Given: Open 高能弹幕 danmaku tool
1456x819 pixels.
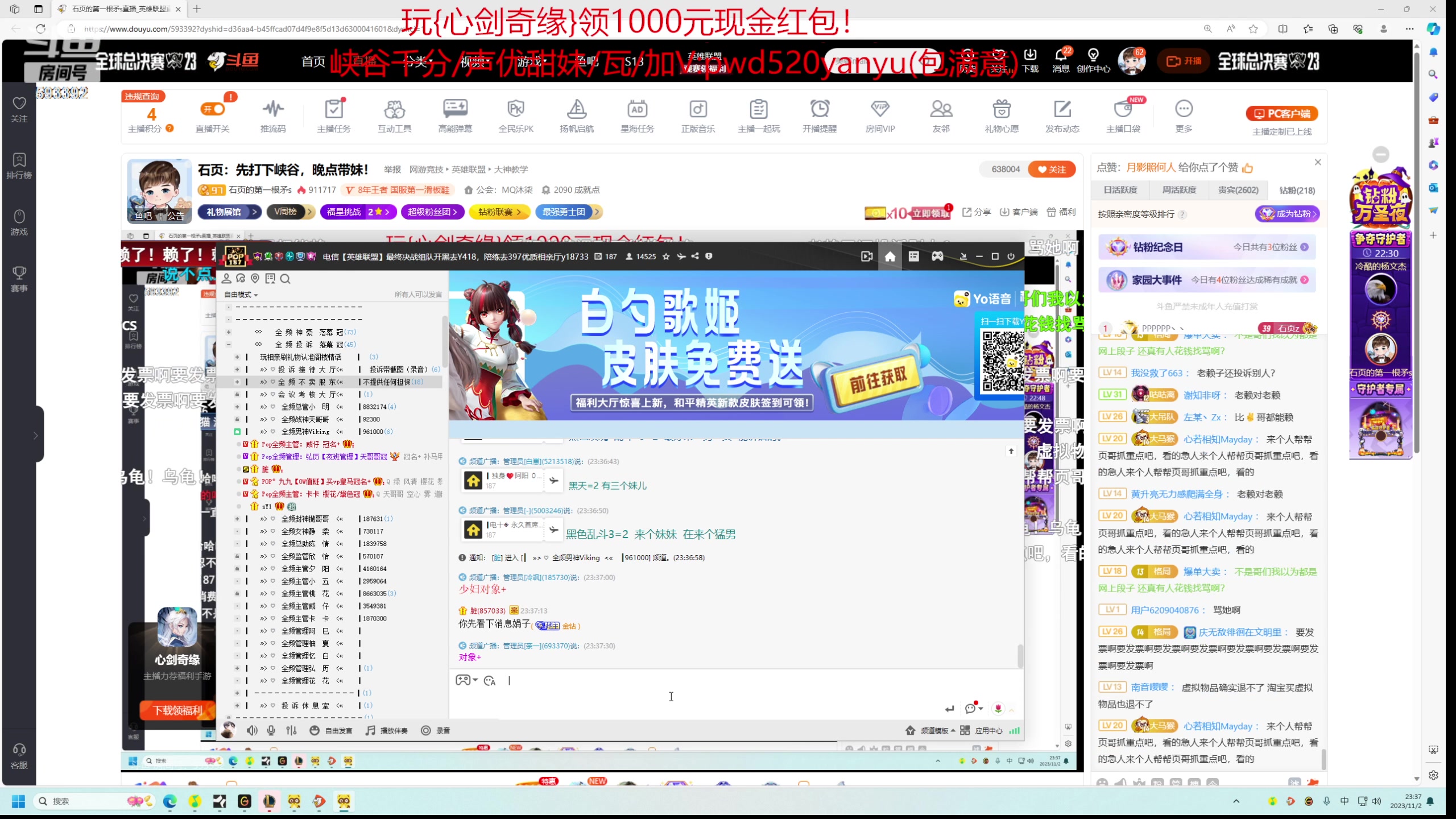Looking at the screenshot, I should [455, 115].
